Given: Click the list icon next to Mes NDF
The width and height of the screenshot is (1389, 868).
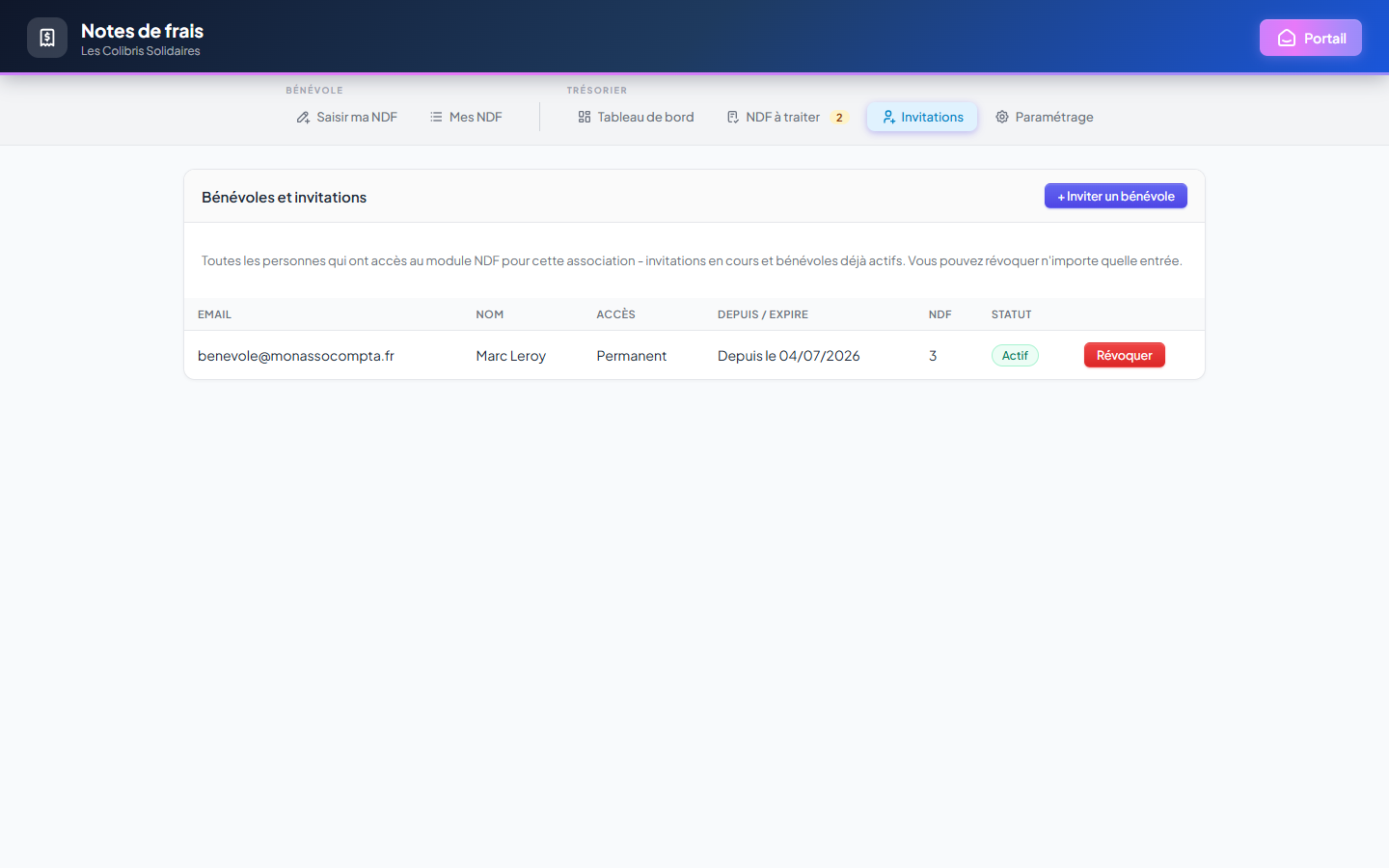Looking at the screenshot, I should [436, 117].
